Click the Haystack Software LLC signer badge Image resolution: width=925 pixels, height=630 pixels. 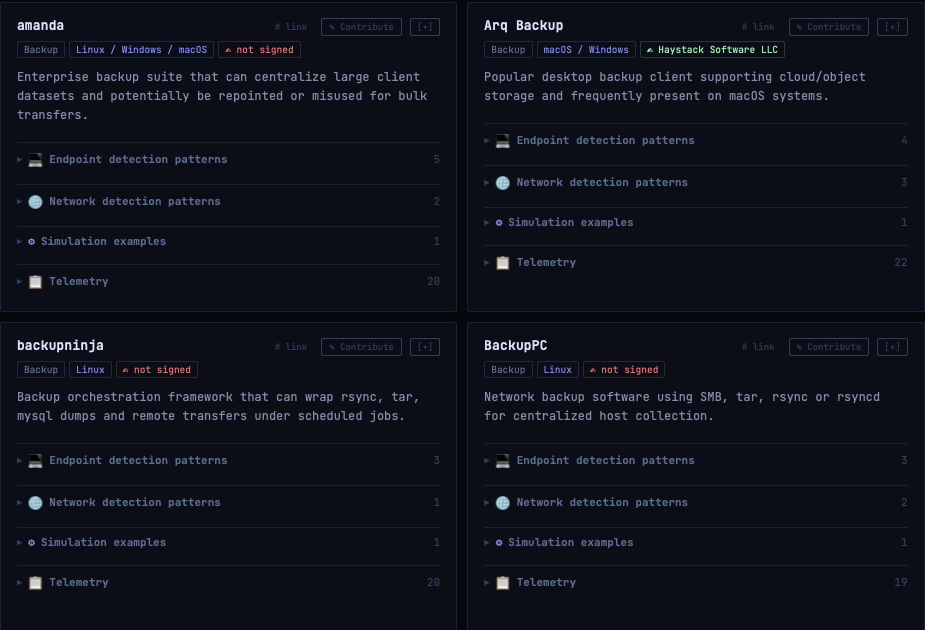713,50
